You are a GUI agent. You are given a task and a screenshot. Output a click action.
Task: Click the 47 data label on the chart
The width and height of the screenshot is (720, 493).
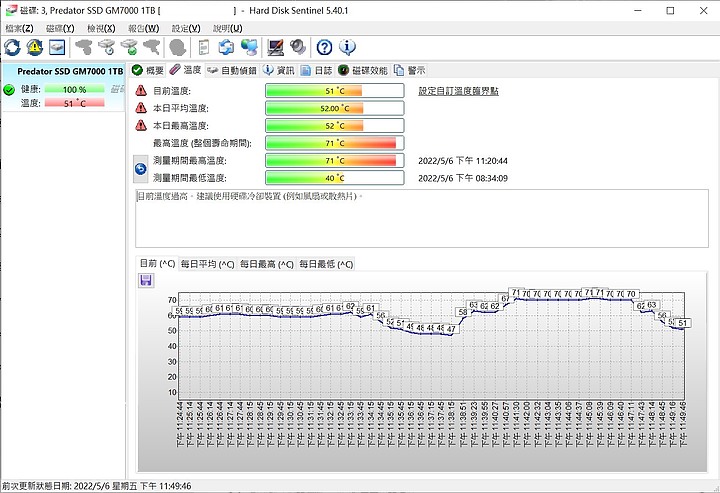451,329
